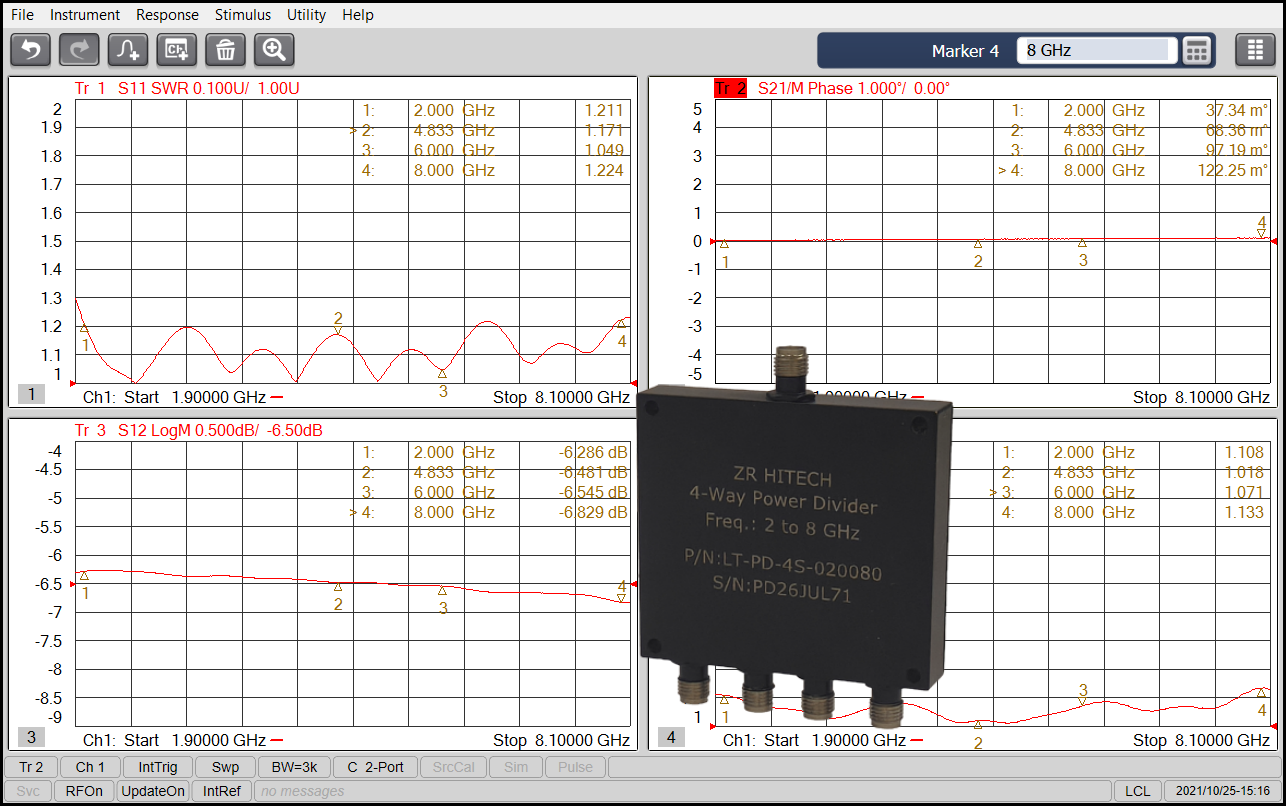Screen dimensions: 1286x806
Task: Click the undo arrow icon
Action: pyautogui.click(x=30, y=49)
